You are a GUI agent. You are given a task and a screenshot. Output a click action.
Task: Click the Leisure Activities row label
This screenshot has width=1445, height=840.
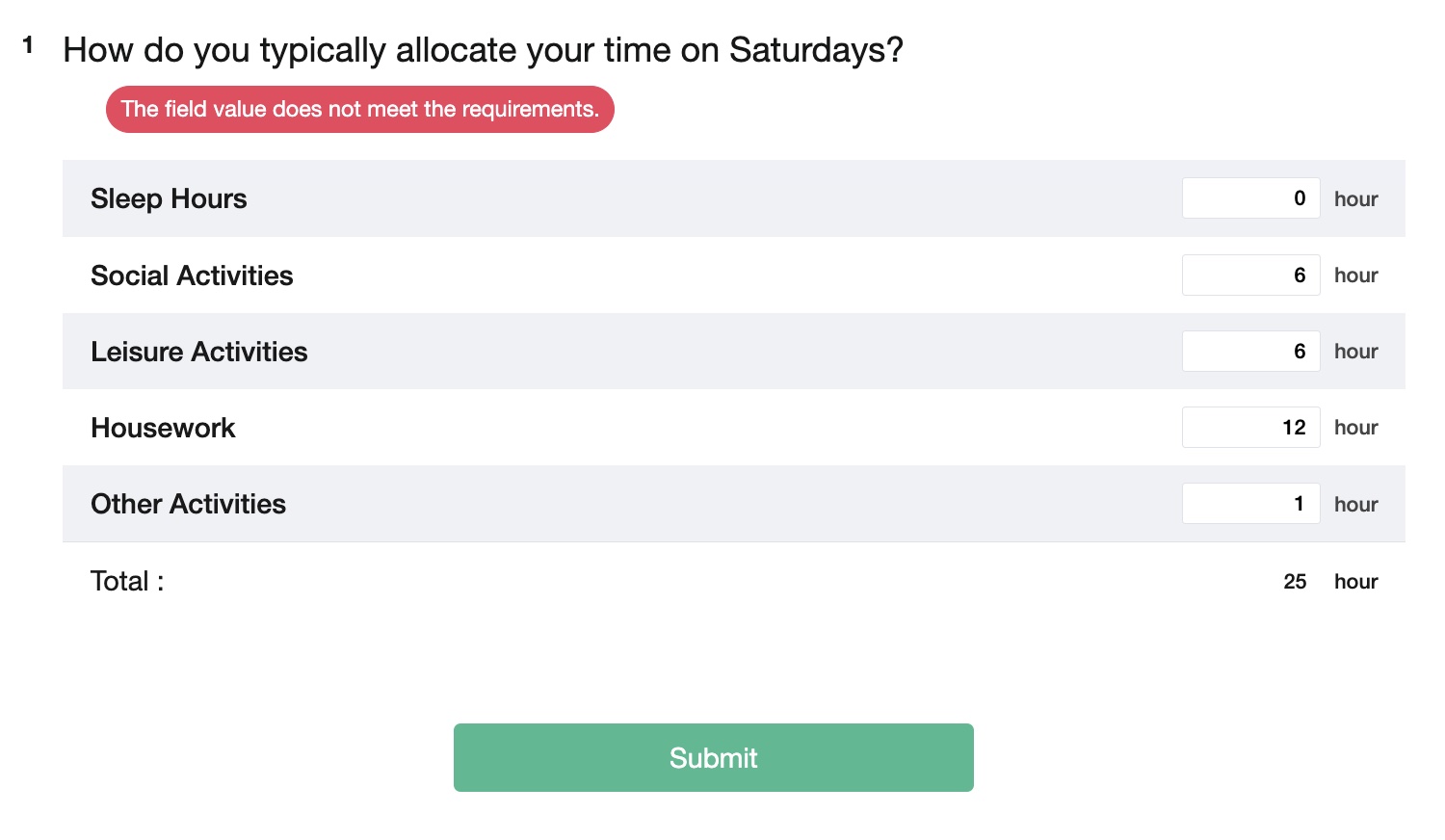(198, 352)
